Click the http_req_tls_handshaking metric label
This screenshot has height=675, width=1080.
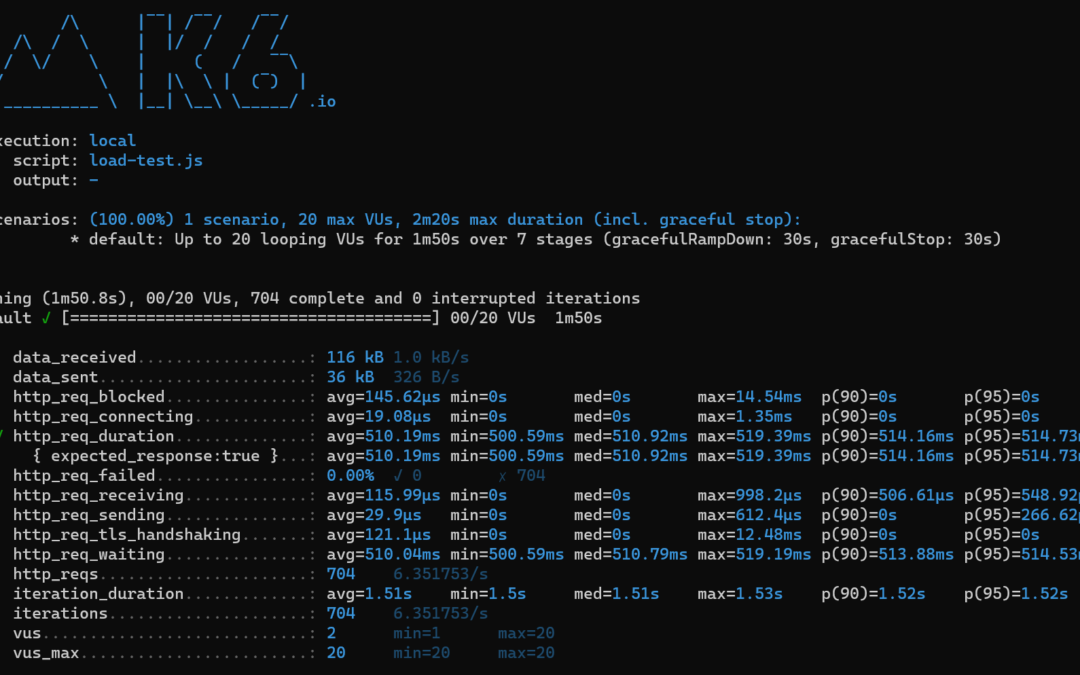pyautogui.click(x=127, y=535)
